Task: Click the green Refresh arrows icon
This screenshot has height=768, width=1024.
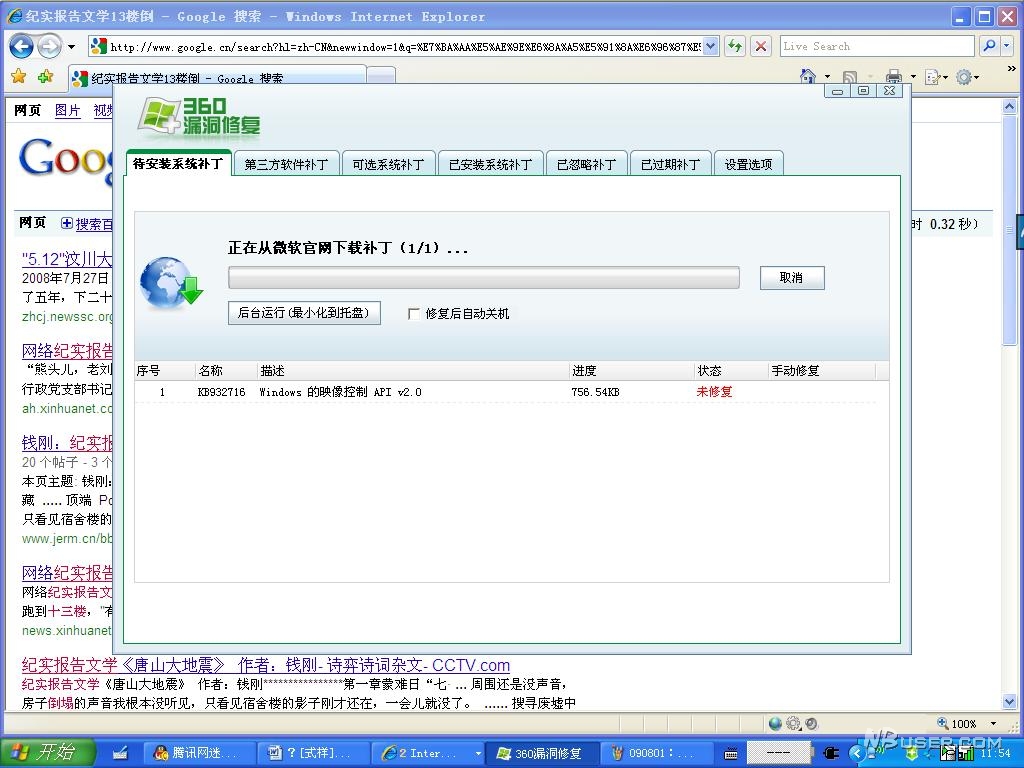Action: (735, 46)
